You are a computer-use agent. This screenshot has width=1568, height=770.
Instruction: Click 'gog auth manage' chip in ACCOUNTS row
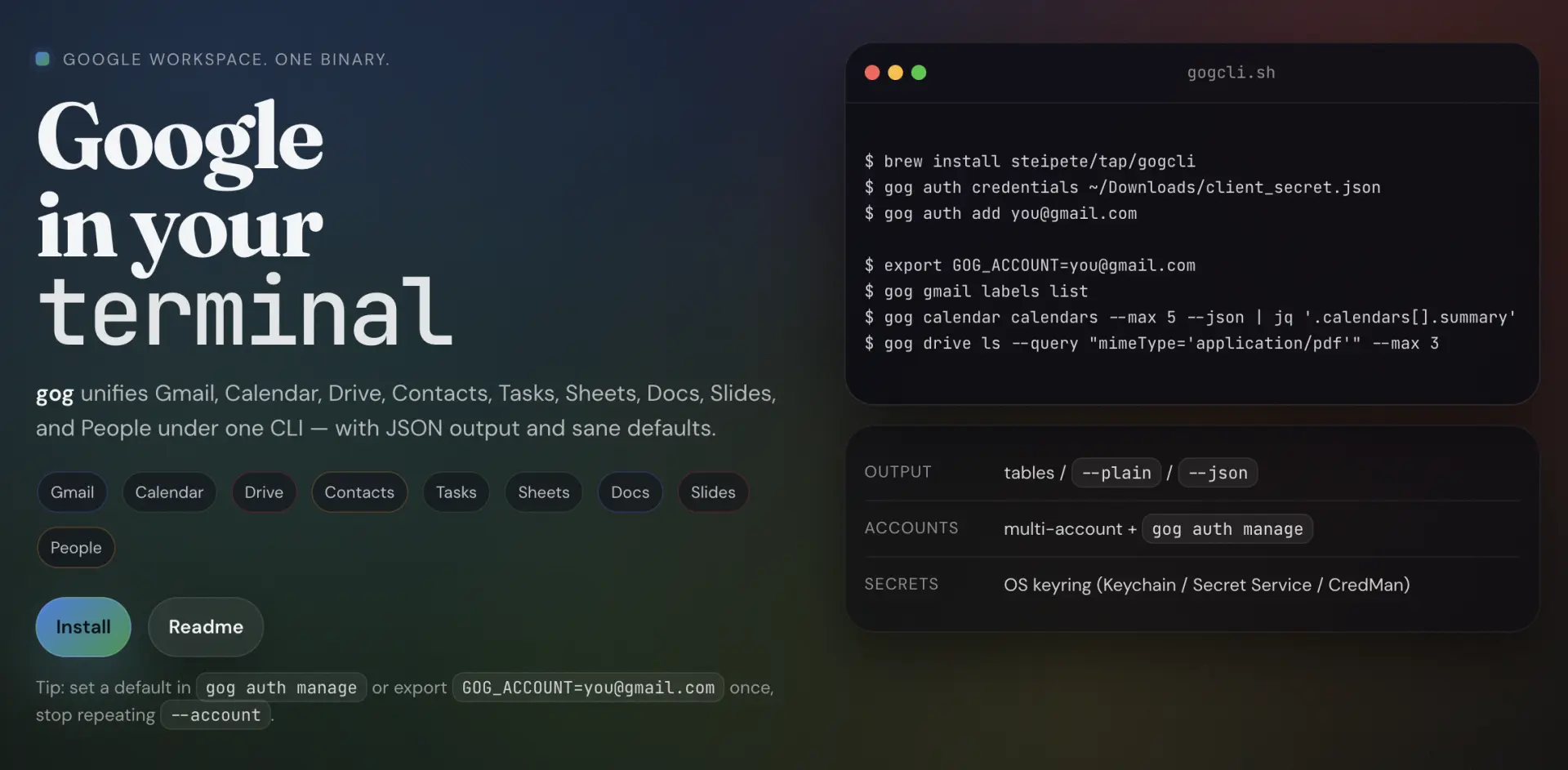pos(1227,529)
